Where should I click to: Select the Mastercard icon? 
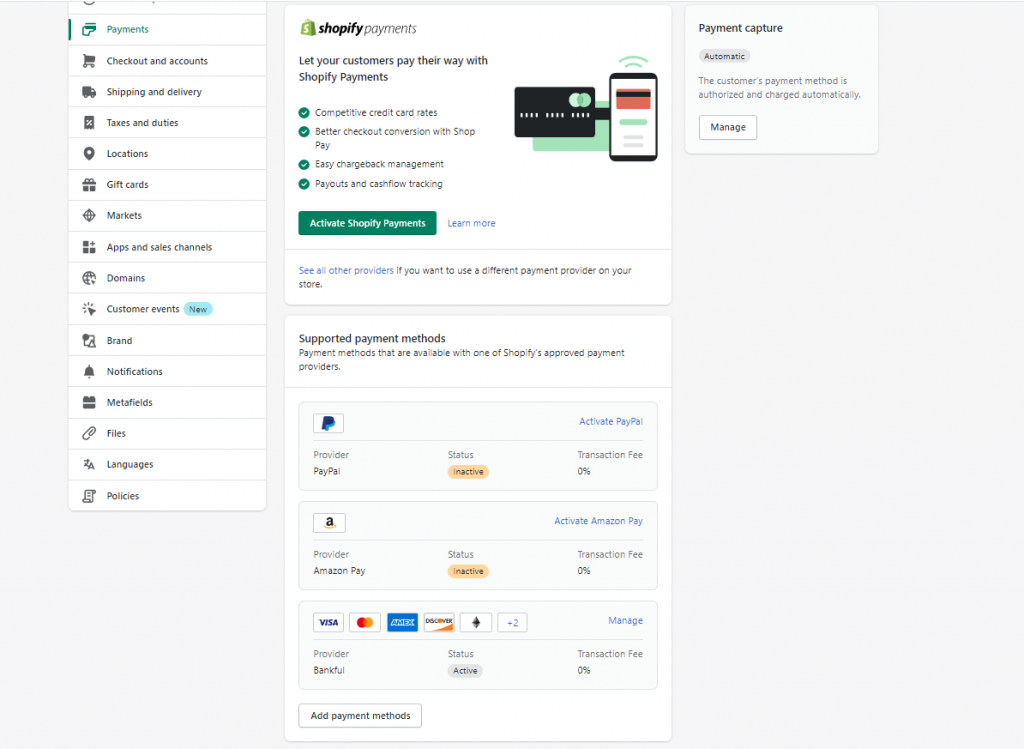coord(365,622)
